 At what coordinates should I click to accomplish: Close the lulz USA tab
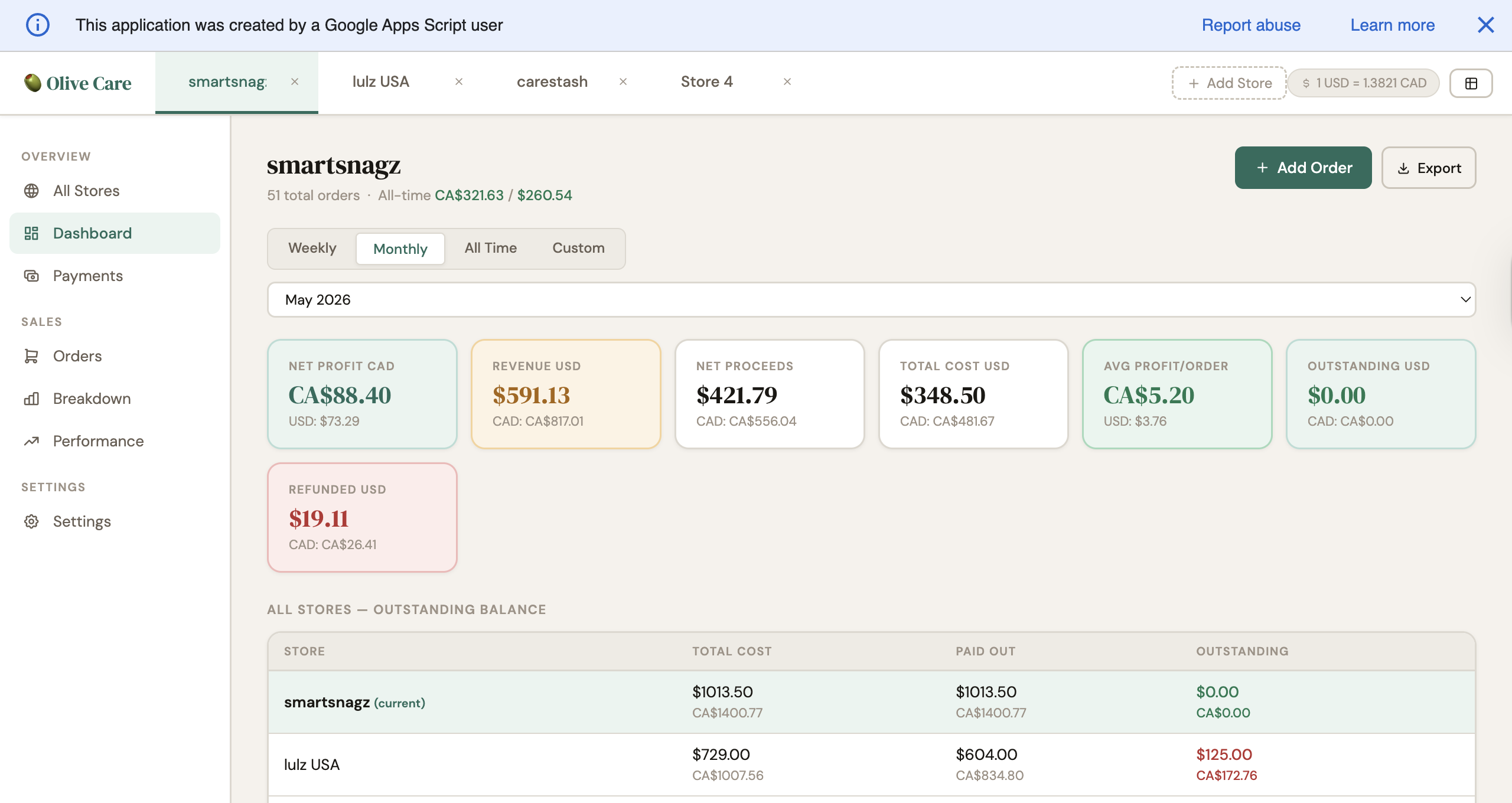tap(459, 81)
